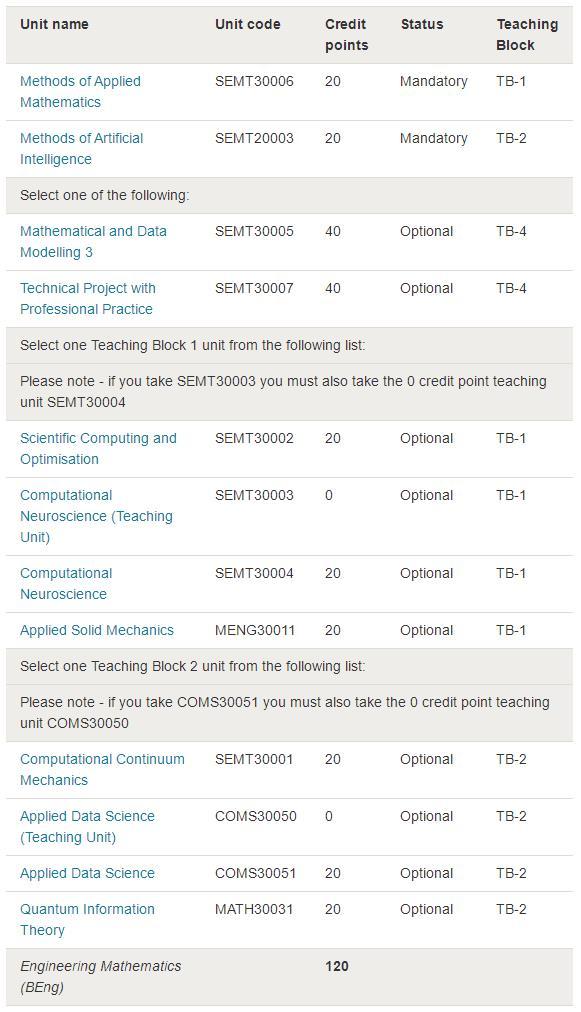
Task: Open Scientific Computing and Optimisation unit
Action: pyautogui.click(x=98, y=449)
